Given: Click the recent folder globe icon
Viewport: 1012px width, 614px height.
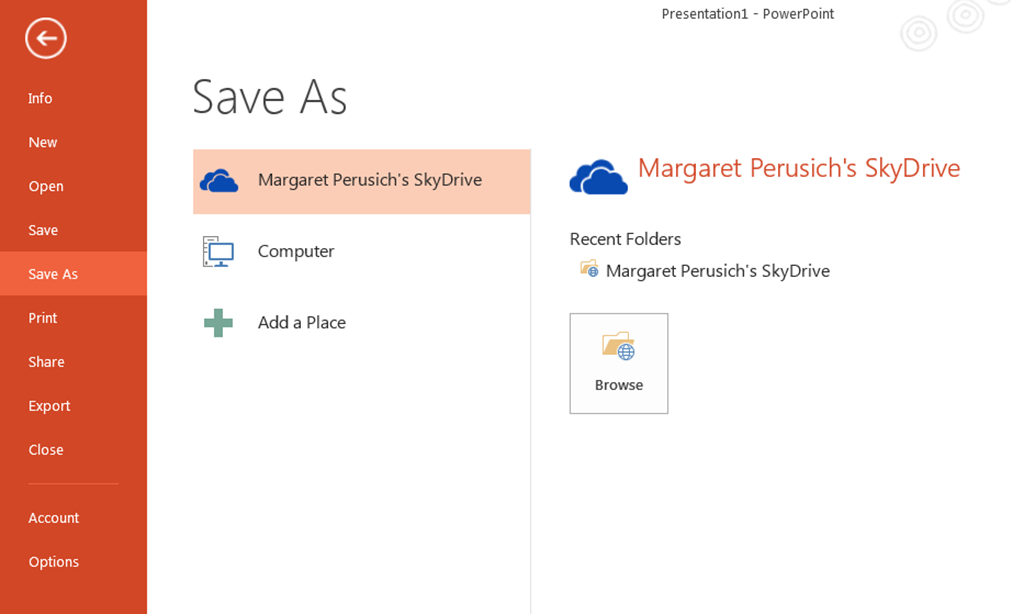Looking at the screenshot, I should tap(589, 269).
